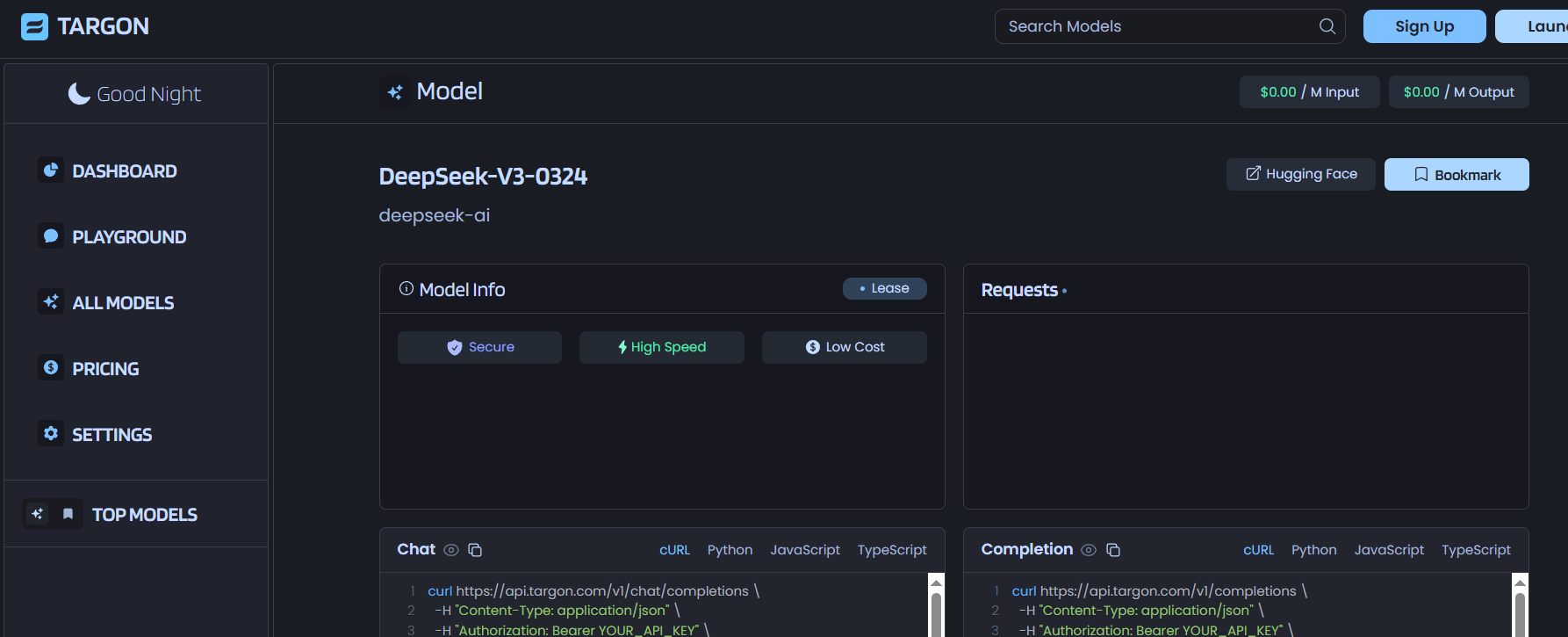The height and width of the screenshot is (637, 1568).
Task: Open the DASHBOARD page
Action: (x=125, y=171)
